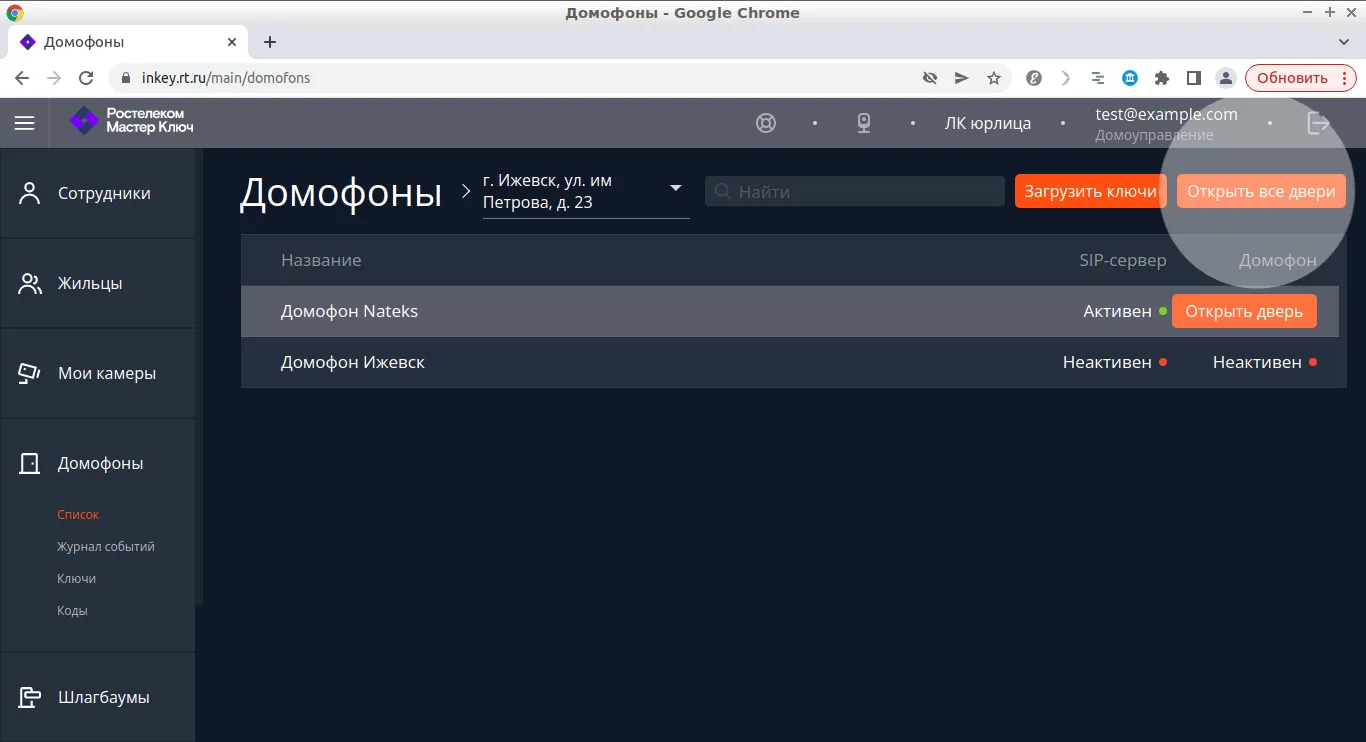Click the logout icon in the header
The width and height of the screenshot is (1366, 742).
(1319, 123)
